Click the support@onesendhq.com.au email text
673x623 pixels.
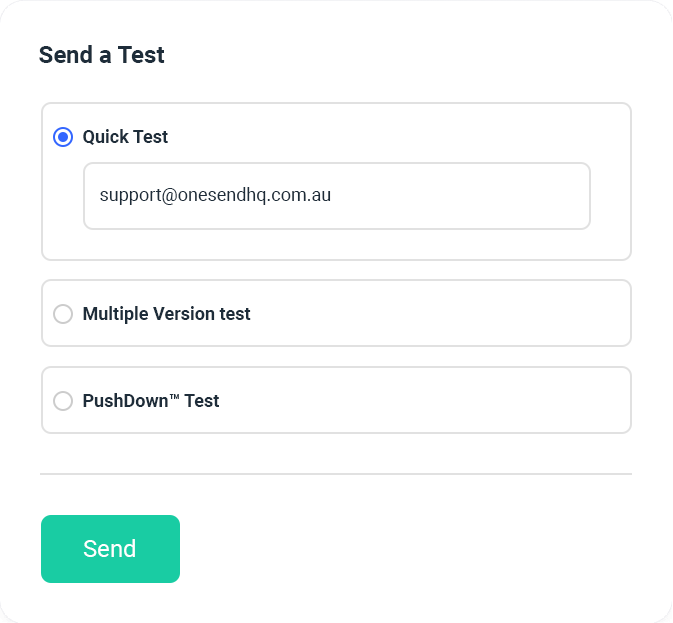pos(215,196)
